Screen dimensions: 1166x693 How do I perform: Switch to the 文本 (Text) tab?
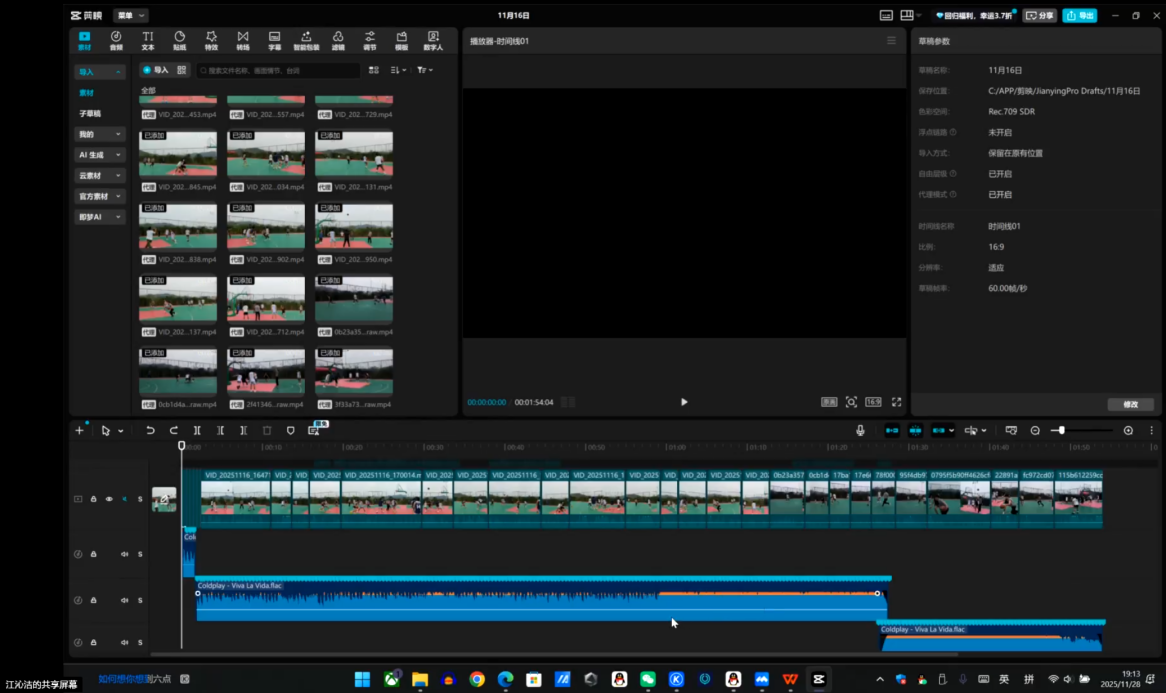(x=148, y=40)
